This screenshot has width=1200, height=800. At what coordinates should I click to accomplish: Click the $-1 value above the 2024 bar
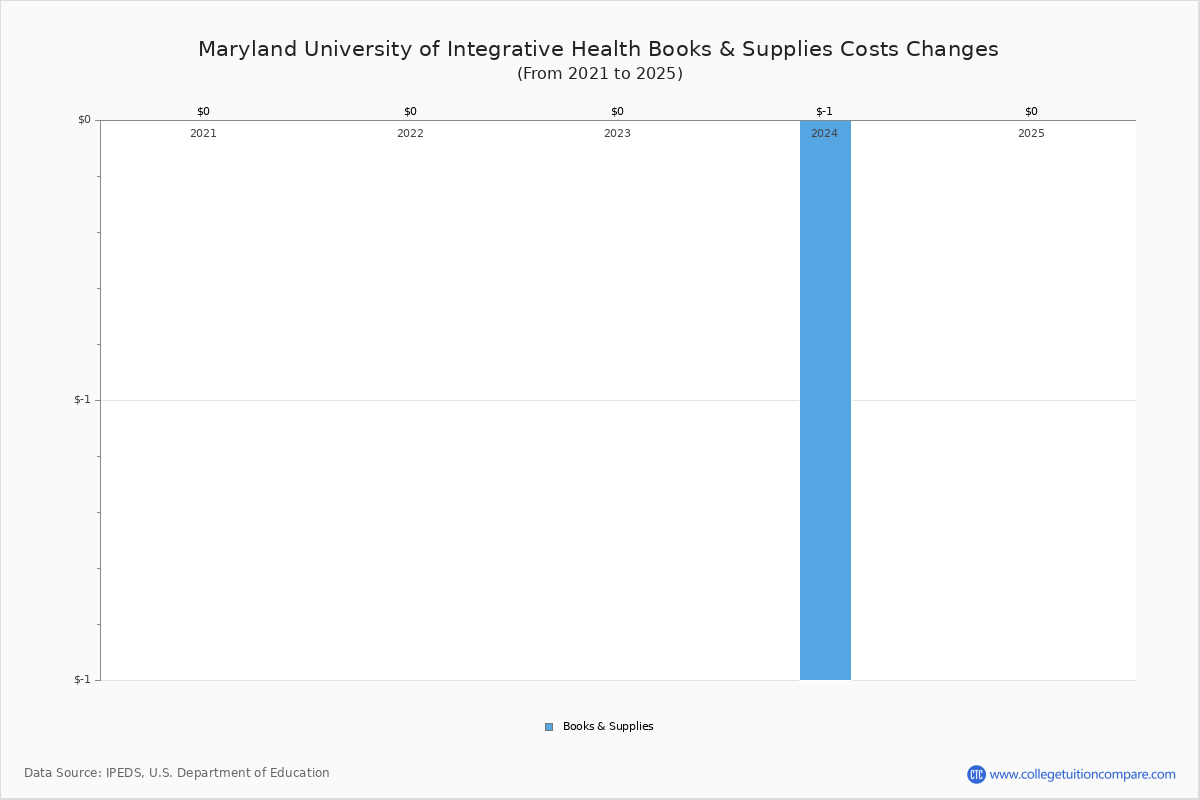coord(824,111)
